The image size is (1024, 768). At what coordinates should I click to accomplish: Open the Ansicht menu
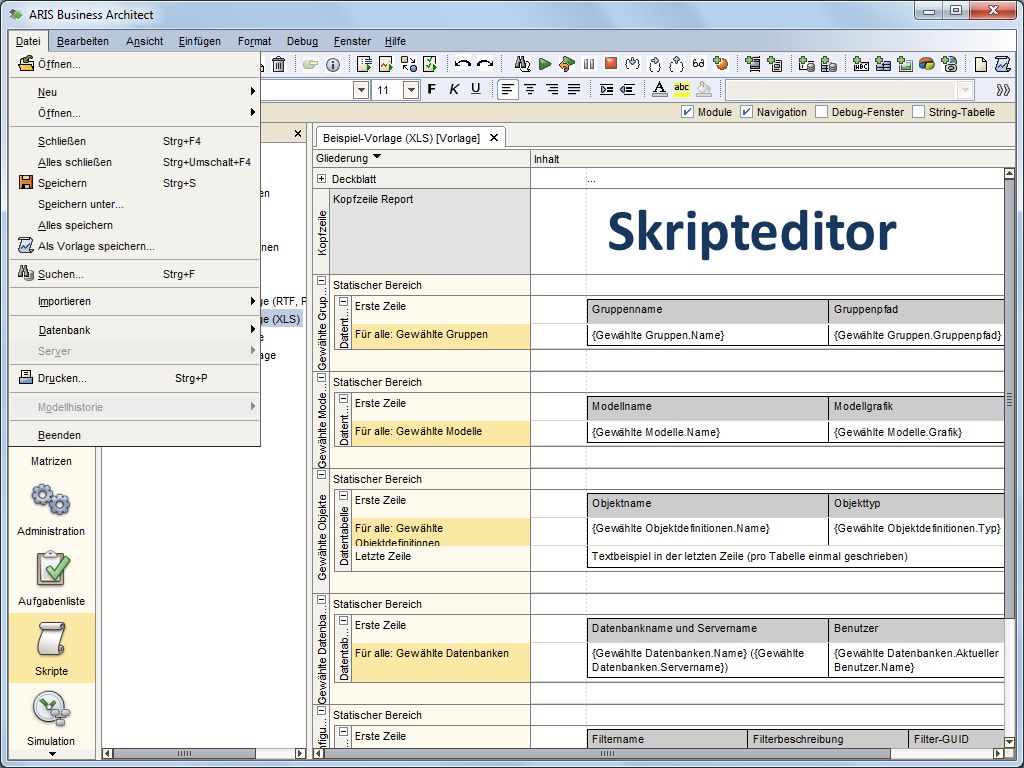click(144, 41)
